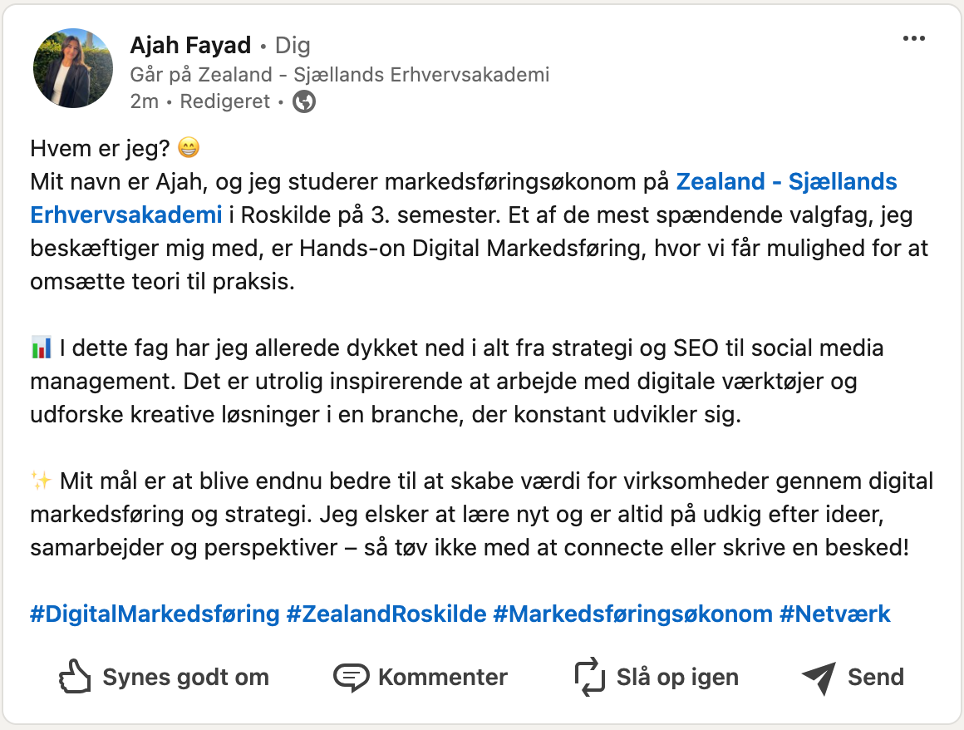This screenshot has height=730, width=964.
Task: Click the globe visibility icon
Action: 304,102
